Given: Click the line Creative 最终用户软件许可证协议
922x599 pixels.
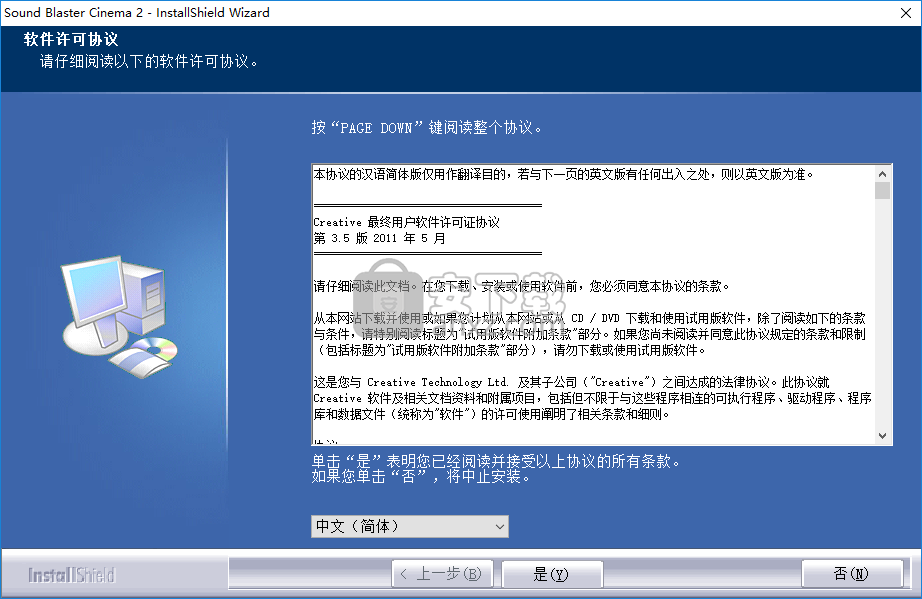Looking at the screenshot, I should tap(406, 222).
